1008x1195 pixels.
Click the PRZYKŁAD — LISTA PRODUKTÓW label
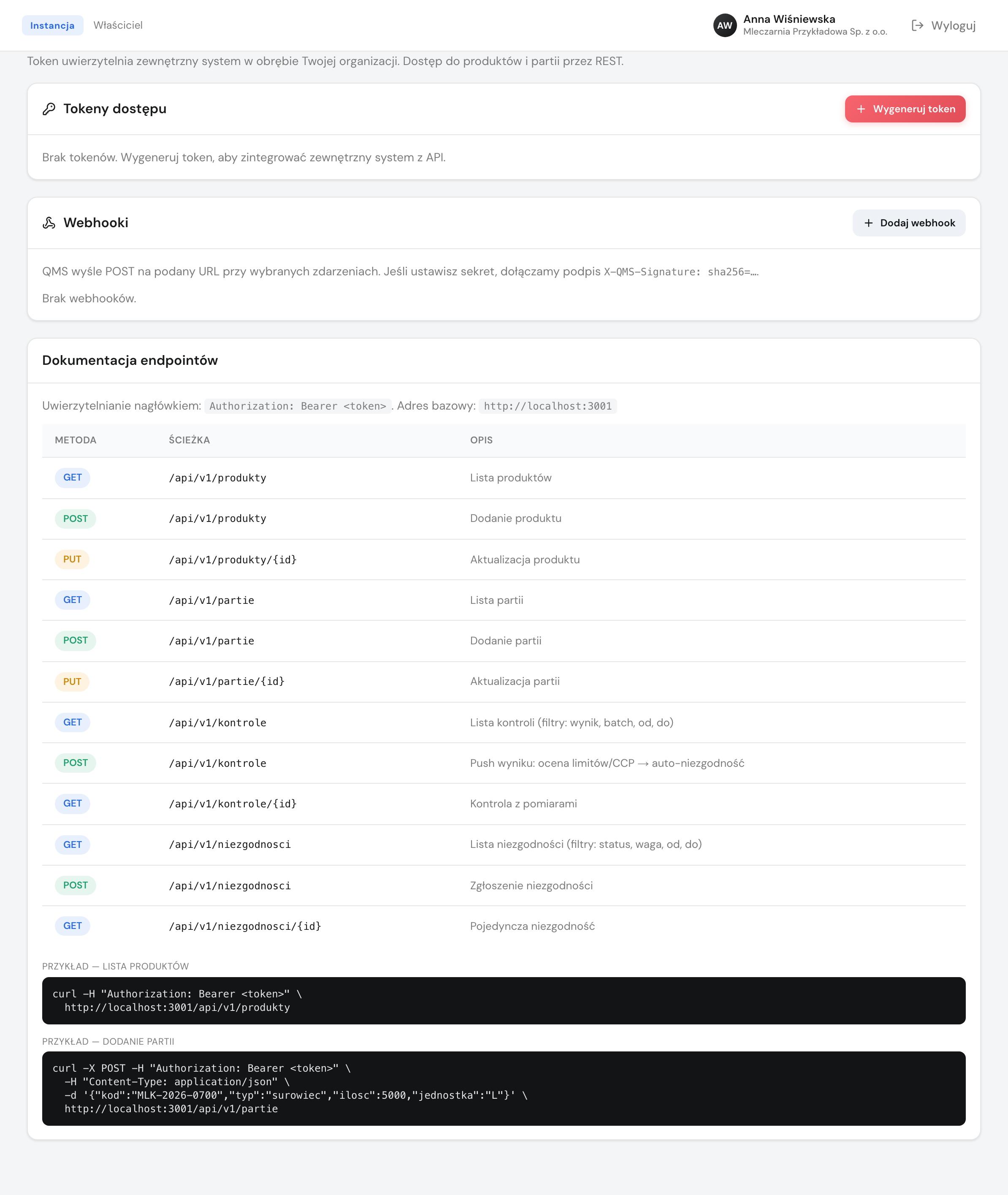click(115, 967)
